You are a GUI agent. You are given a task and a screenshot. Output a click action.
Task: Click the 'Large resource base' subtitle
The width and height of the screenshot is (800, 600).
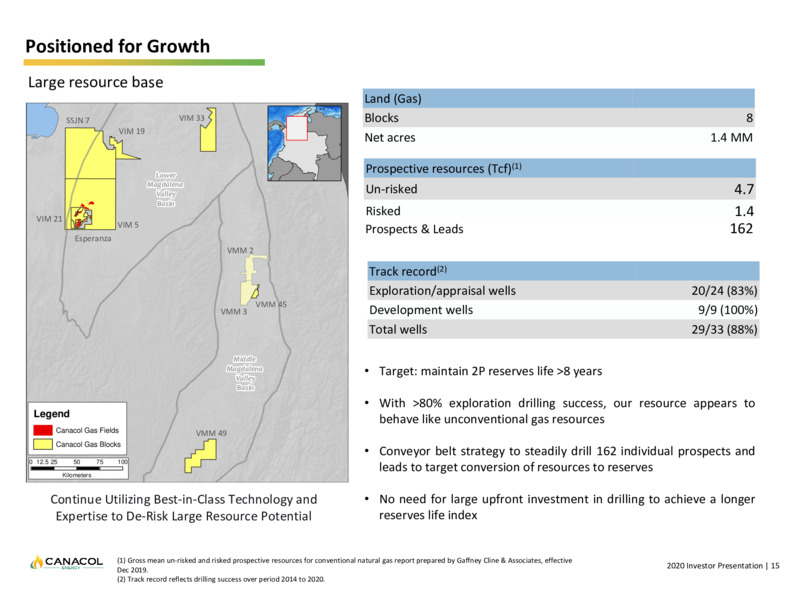95,82
